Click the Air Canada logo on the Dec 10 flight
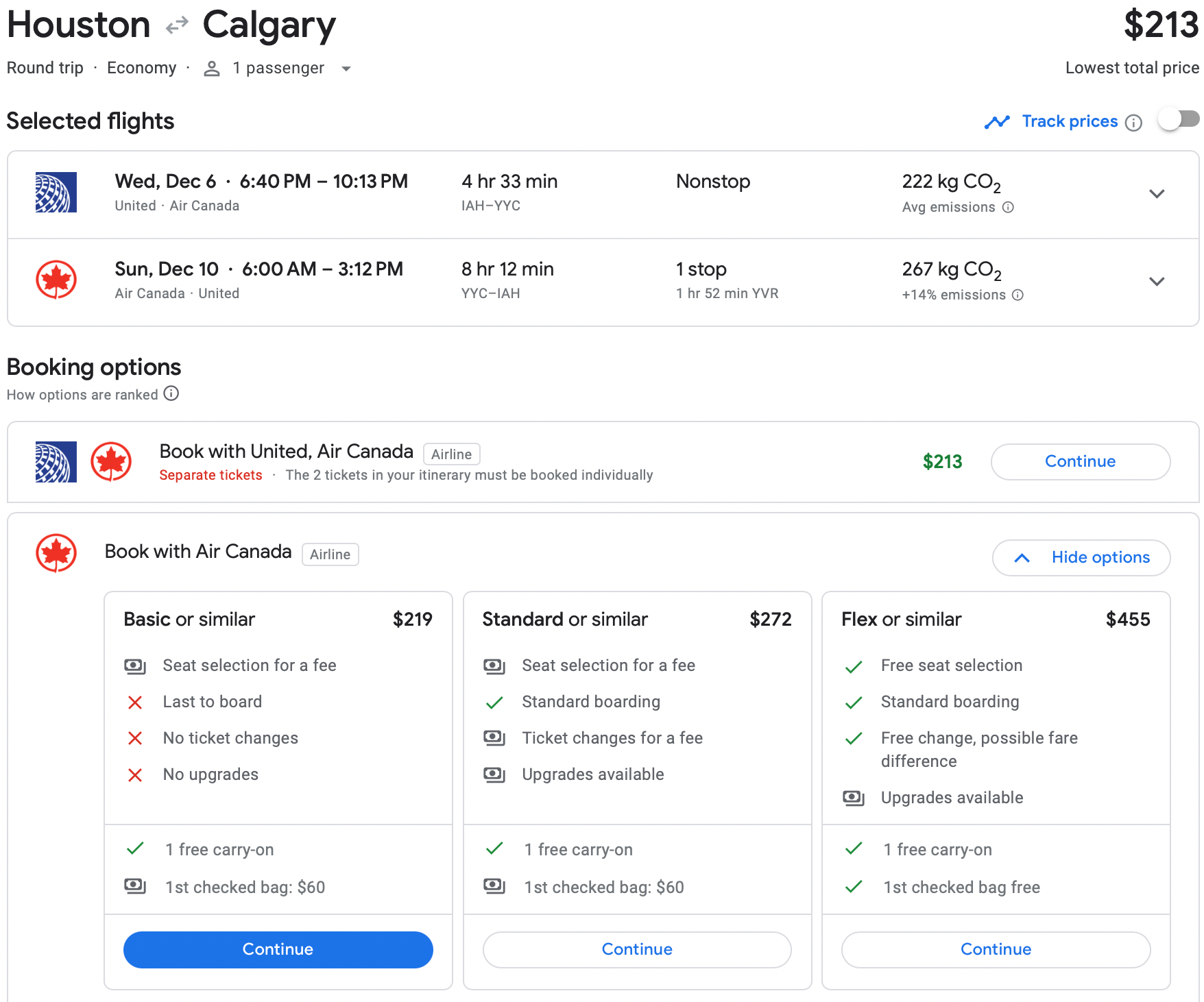 pyautogui.click(x=56, y=280)
